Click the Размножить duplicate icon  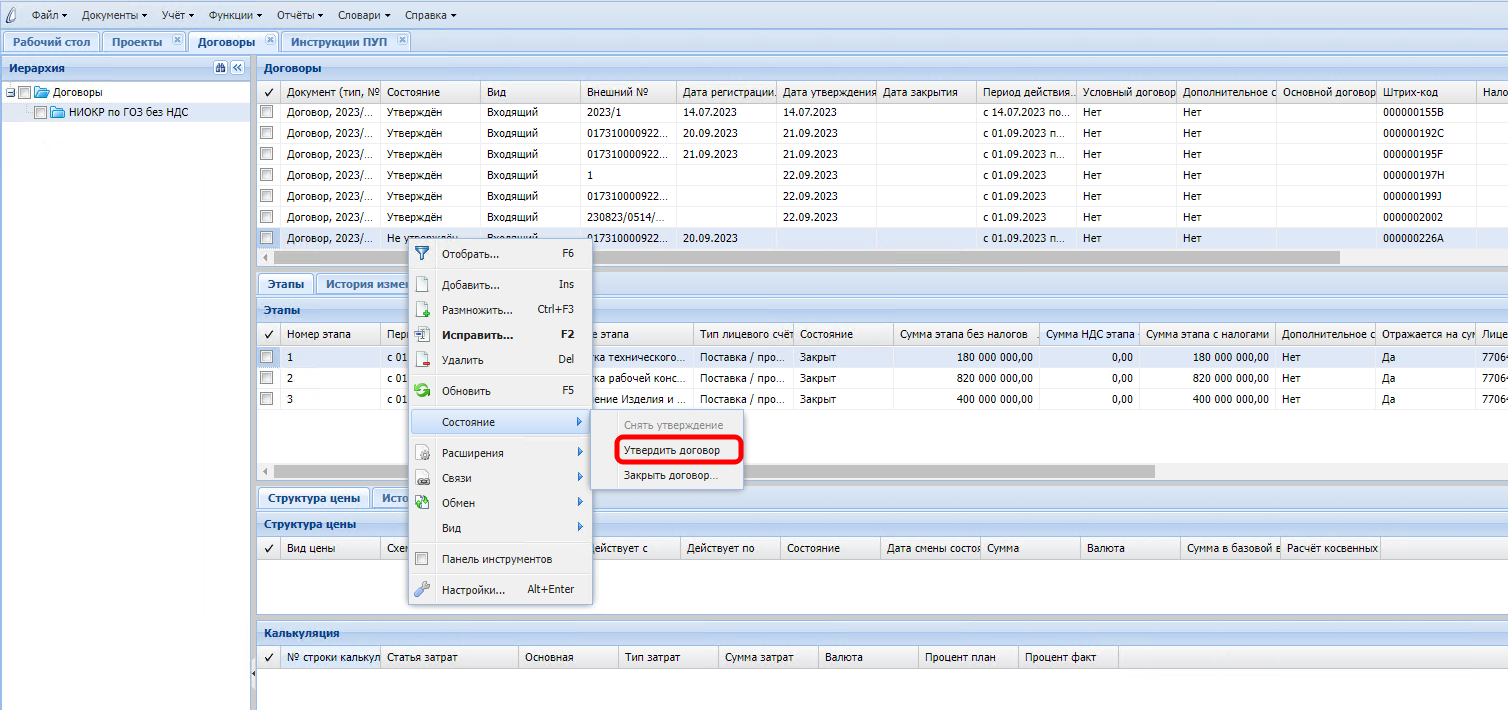(422, 310)
